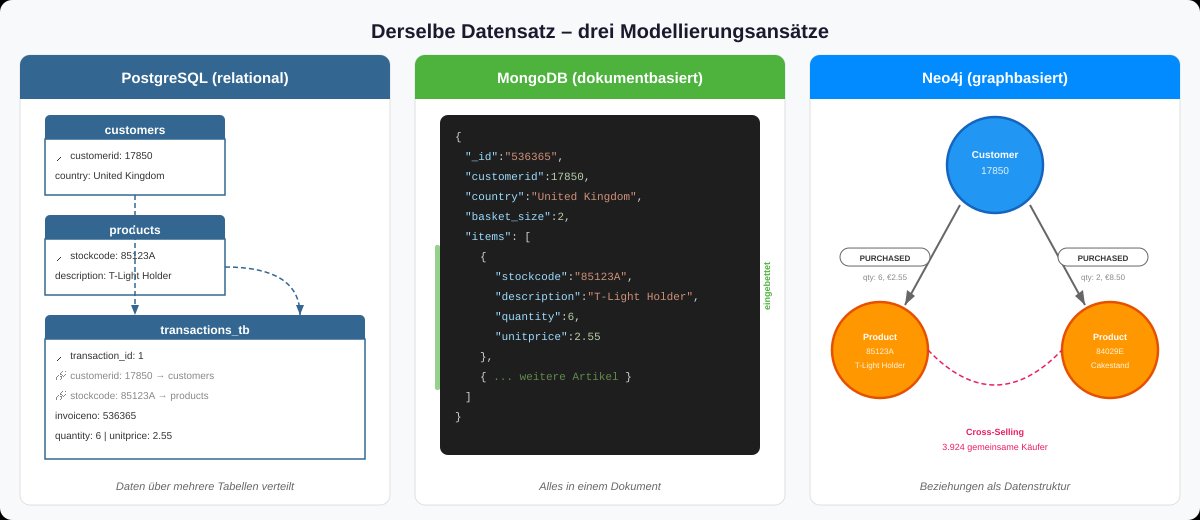Screen dimensions: 1200x520
Task: Click the JSON line "quantity":6
Action: pyautogui.click(x=538, y=316)
